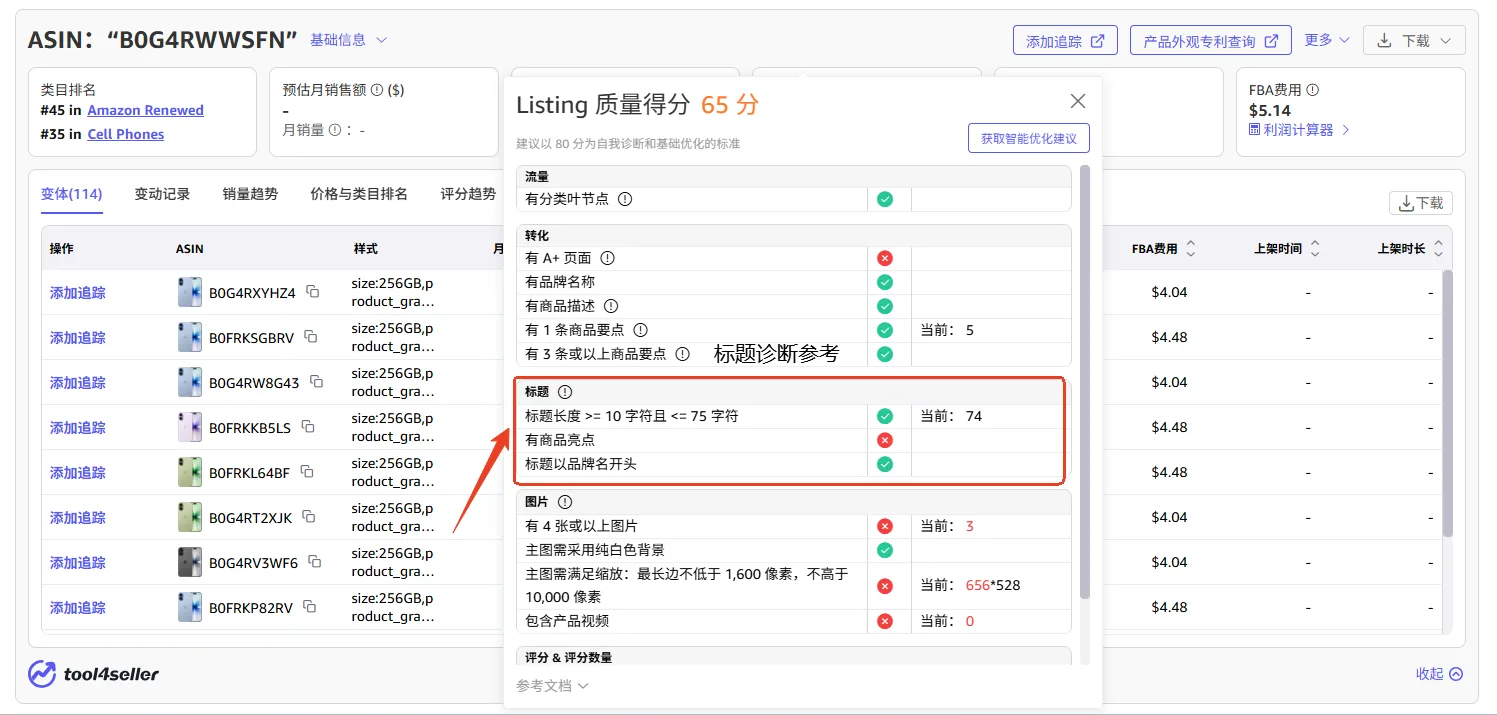Copy ASIN B0G4RW8G43
This screenshot has width=1497, height=715.
[x=317, y=382]
